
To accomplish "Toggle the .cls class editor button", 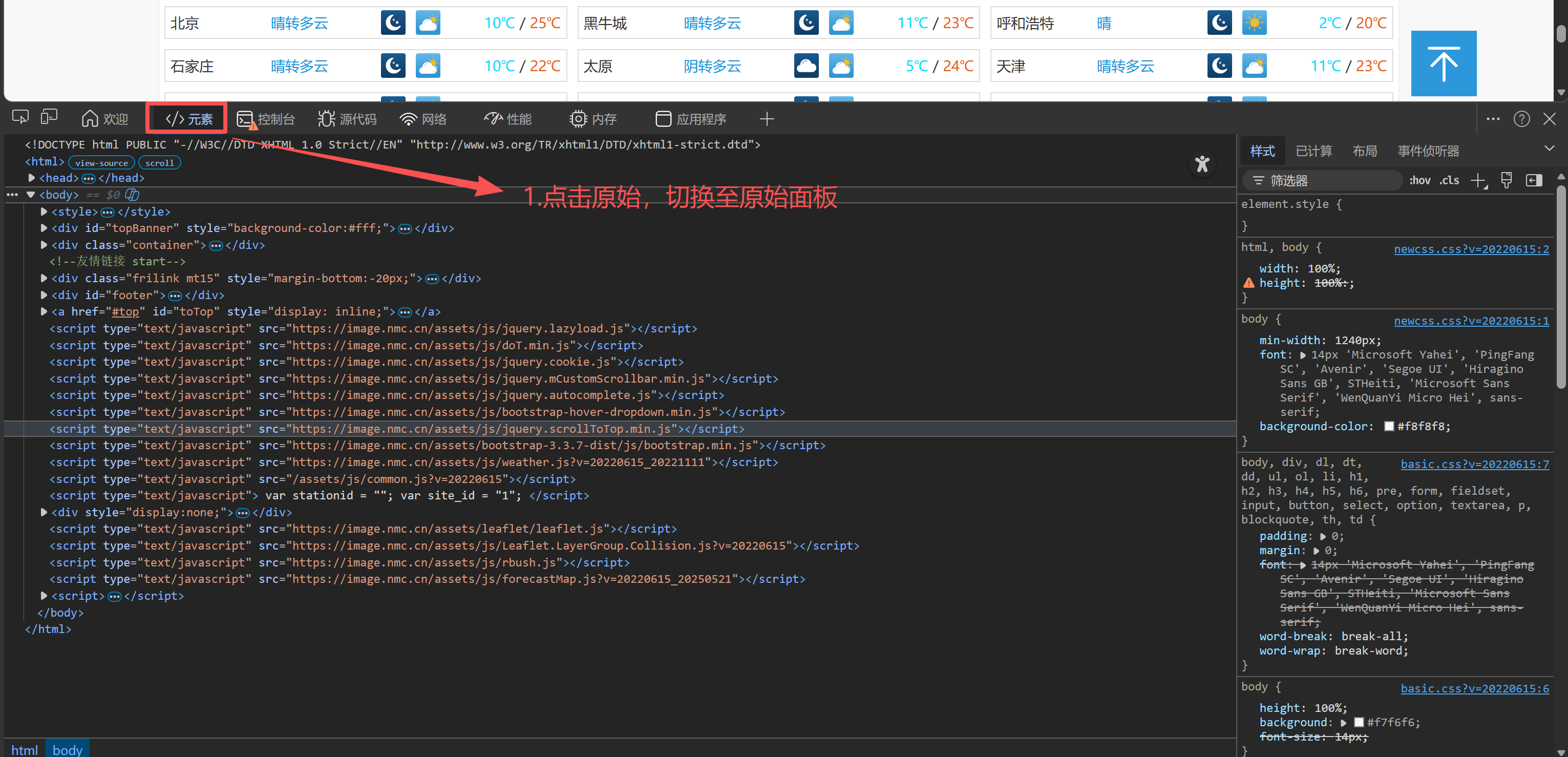I will point(1449,180).
